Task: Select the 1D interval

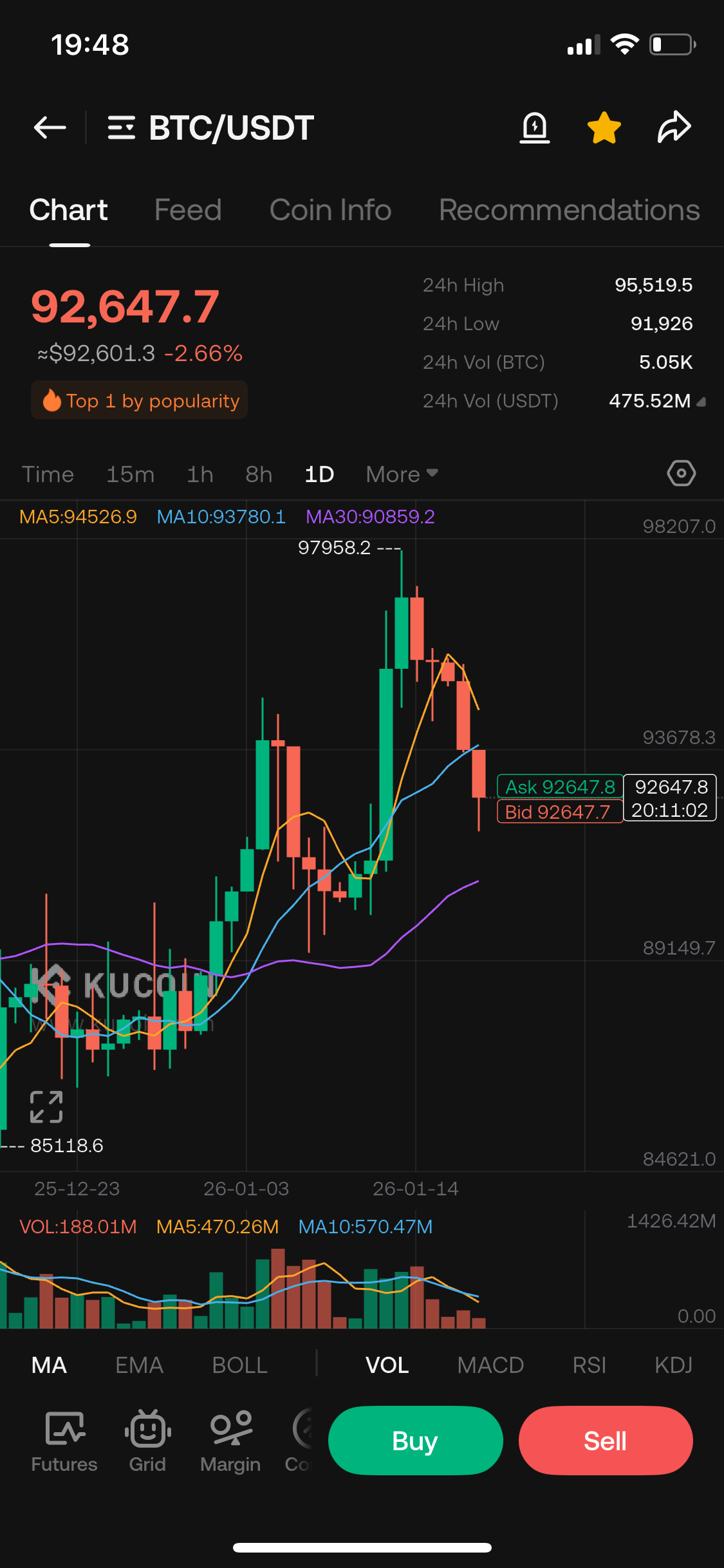Action: coord(319,474)
